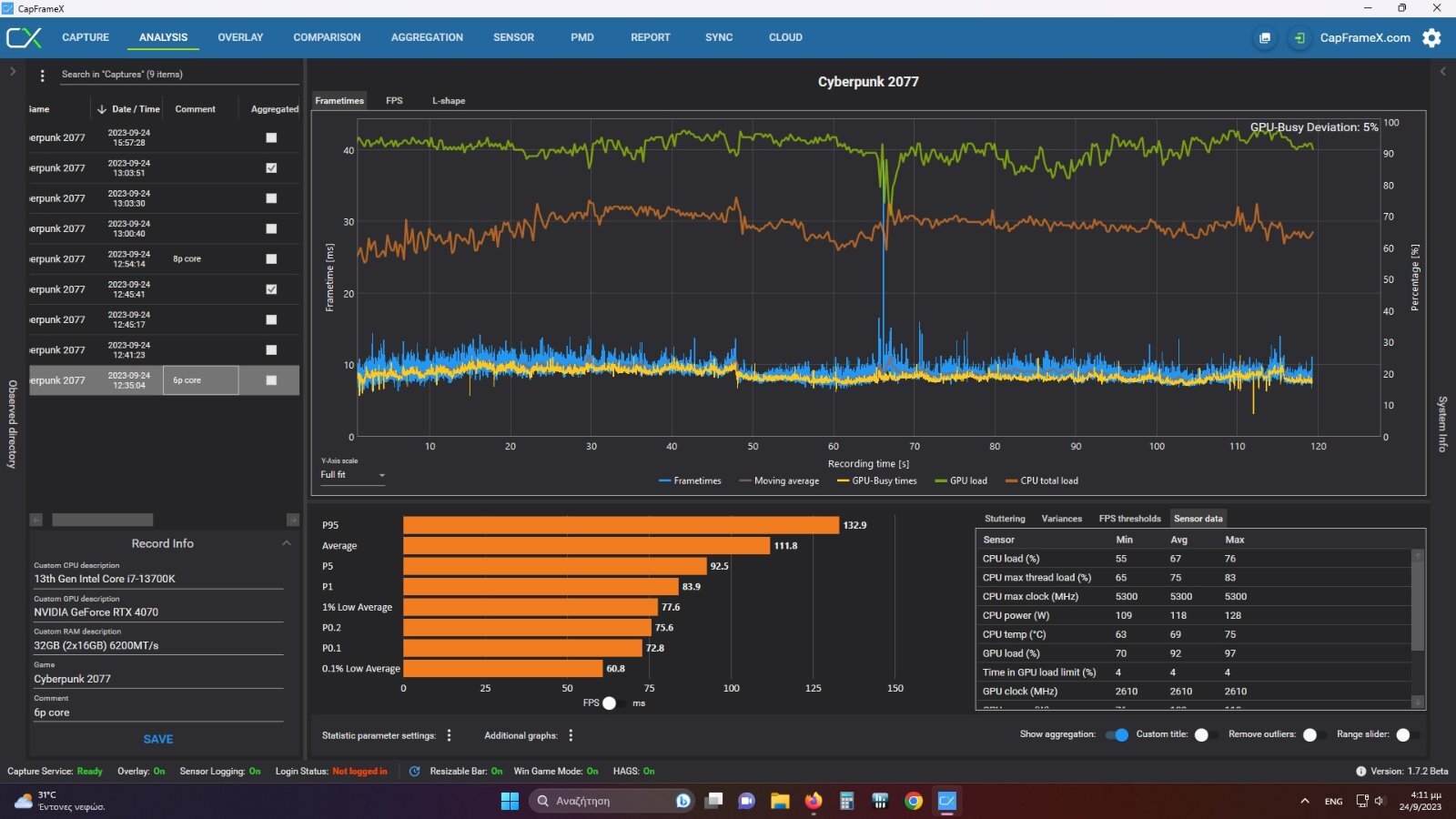
Task: Uncheck the 12:45:41 capture Aggregated checkbox
Action: point(271,289)
